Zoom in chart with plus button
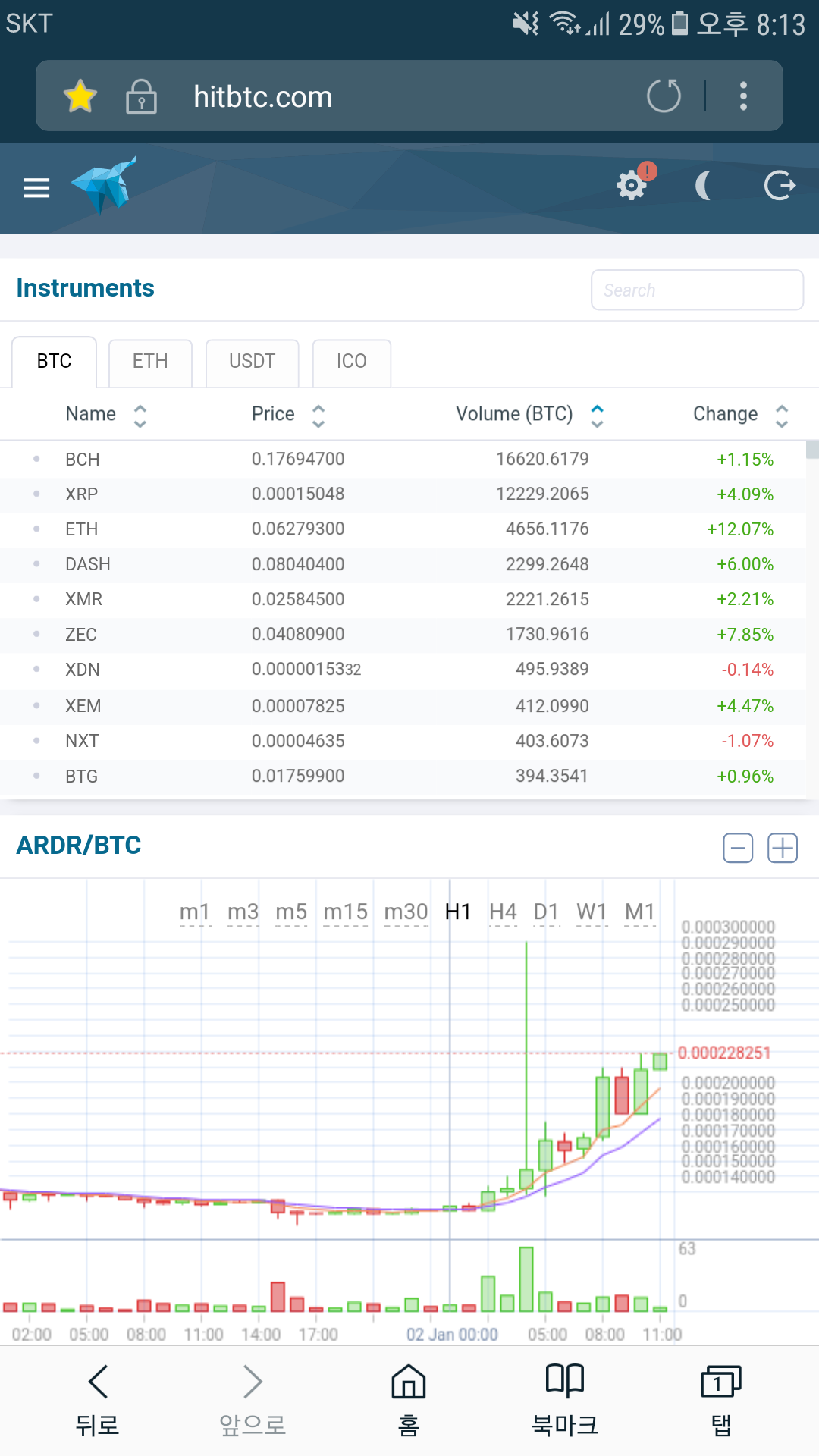Screen dimensions: 819x1456 pos(782,848)
